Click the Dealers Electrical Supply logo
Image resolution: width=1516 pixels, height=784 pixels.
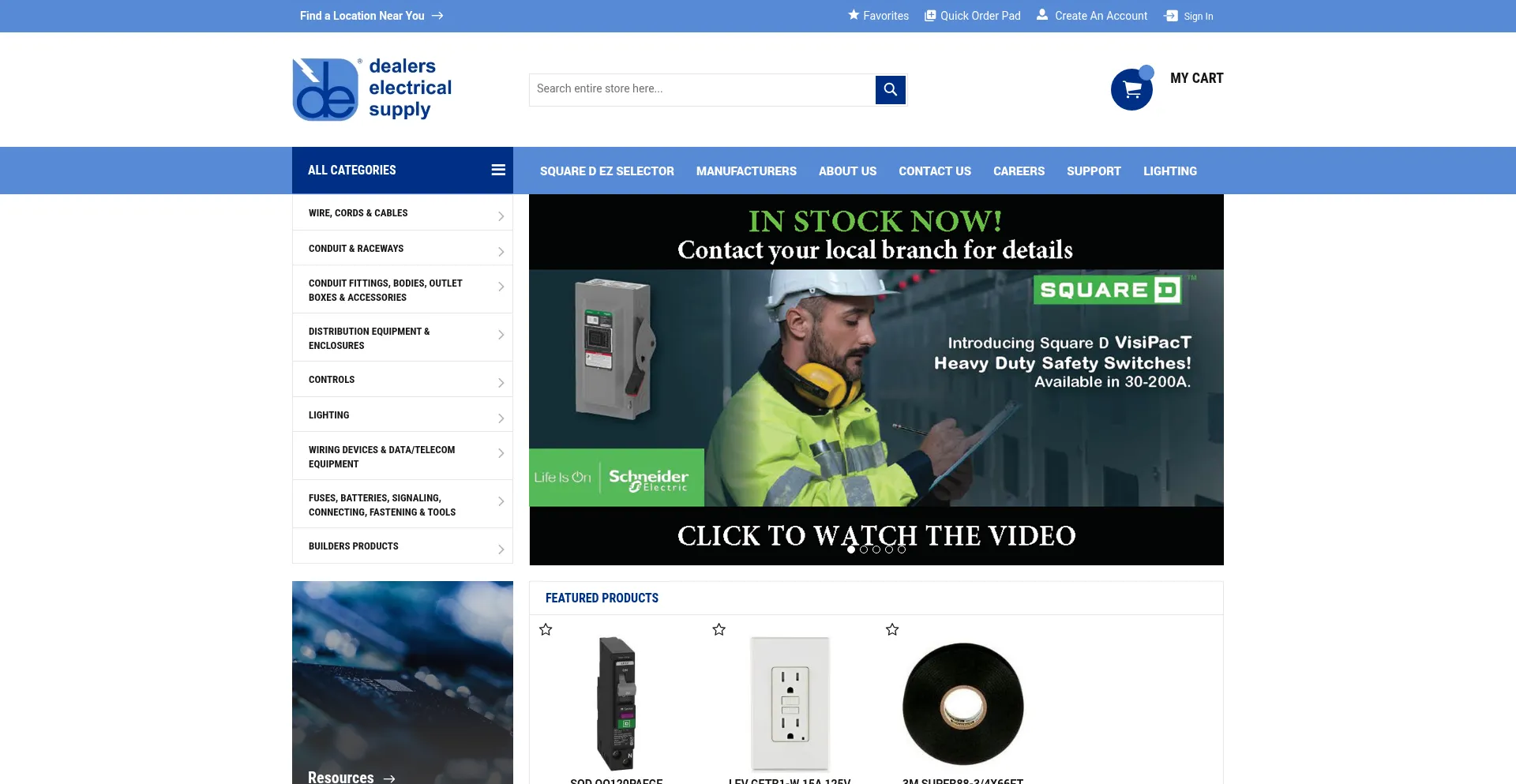372,88
